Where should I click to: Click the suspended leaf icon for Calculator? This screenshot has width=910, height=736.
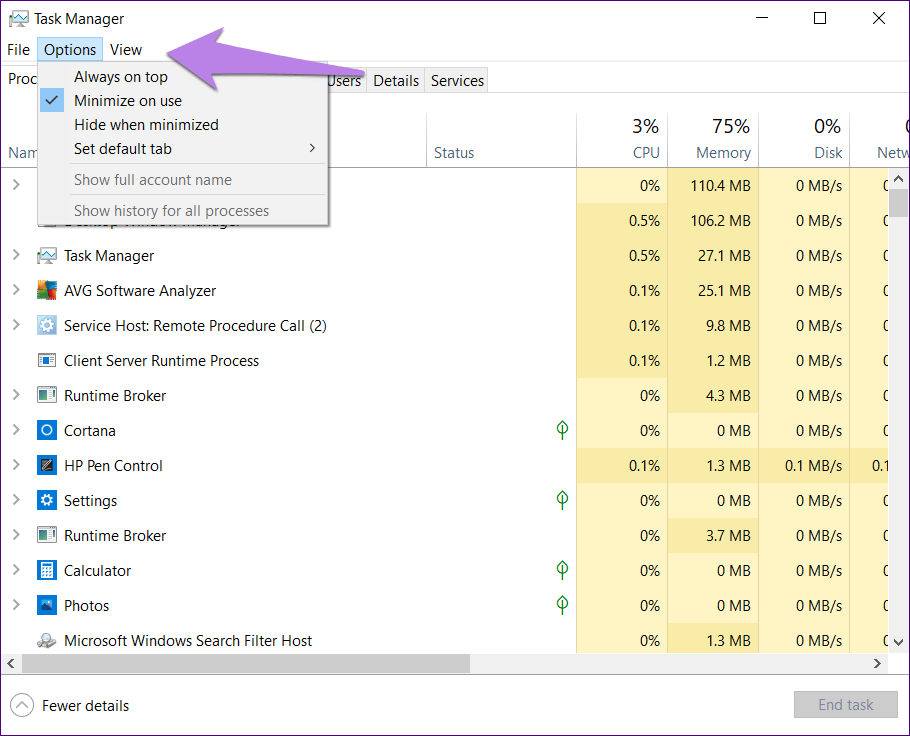click(x=562, y=569)
